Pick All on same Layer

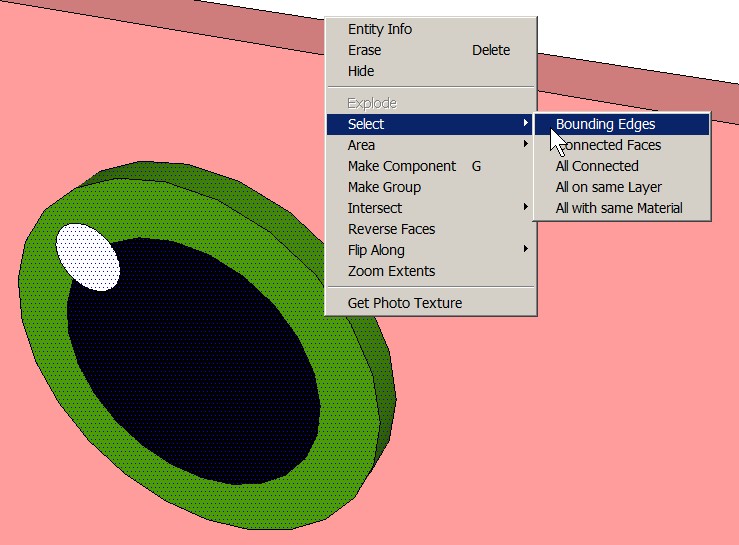[x=608, y=187]
